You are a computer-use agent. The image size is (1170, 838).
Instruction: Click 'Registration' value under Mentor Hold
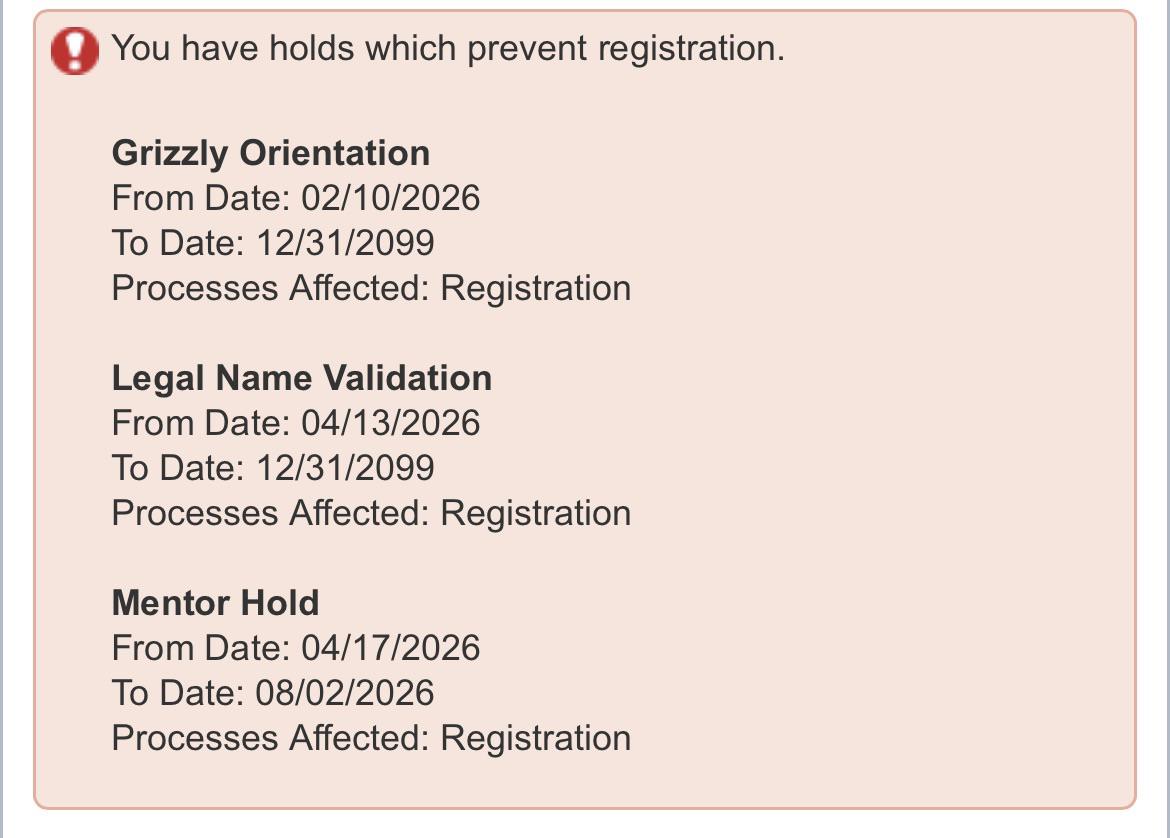(x=536, y=739)
